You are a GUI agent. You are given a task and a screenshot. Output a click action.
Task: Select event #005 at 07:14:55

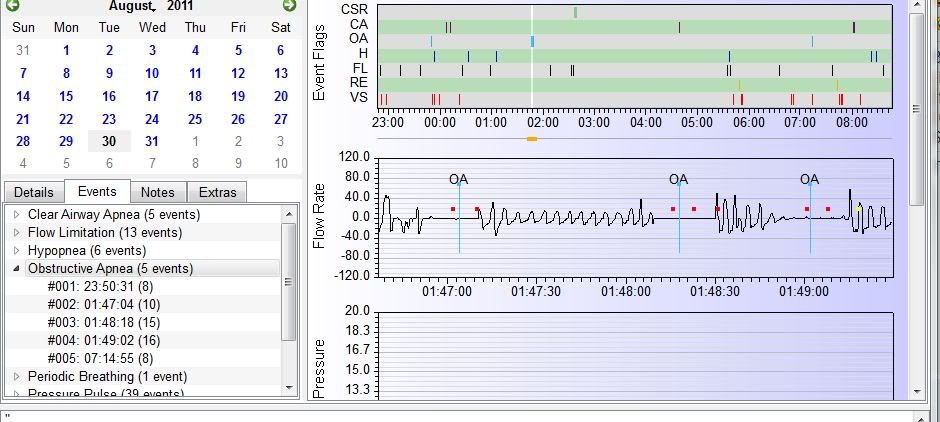[103, 359]
